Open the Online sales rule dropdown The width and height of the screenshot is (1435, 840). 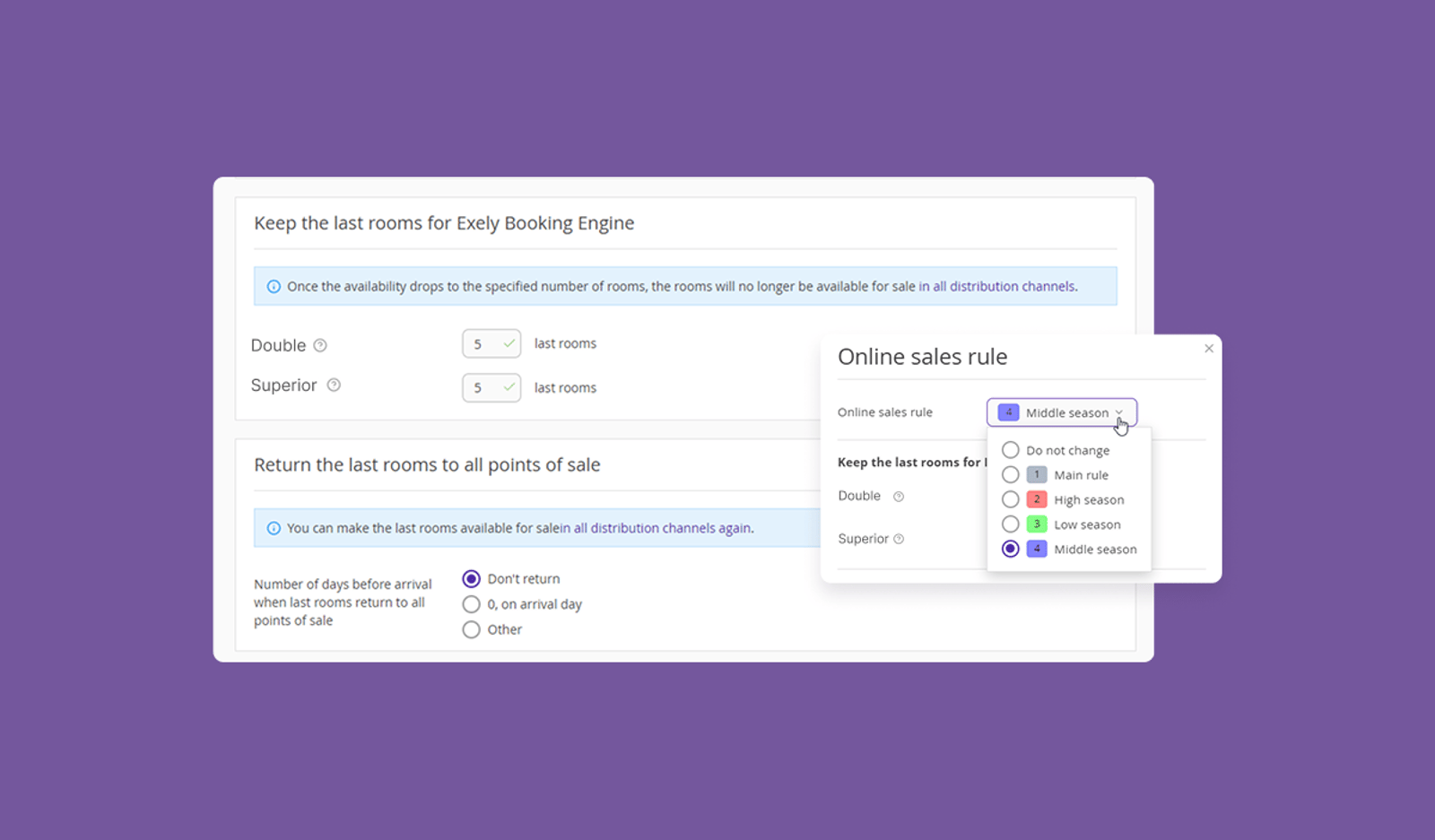[1062, 412]
